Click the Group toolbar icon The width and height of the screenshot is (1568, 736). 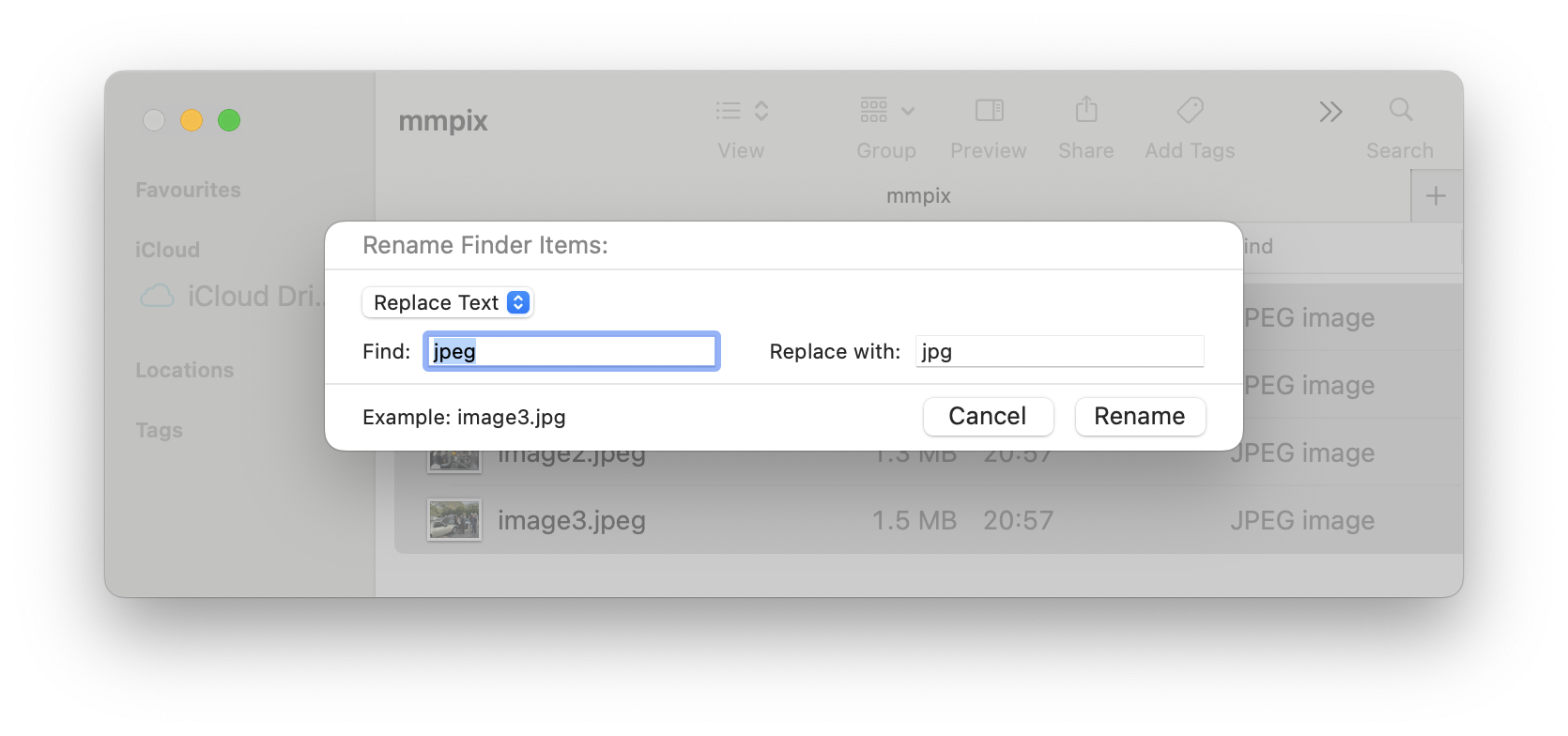pyautogui.click(x=874, y=110)
